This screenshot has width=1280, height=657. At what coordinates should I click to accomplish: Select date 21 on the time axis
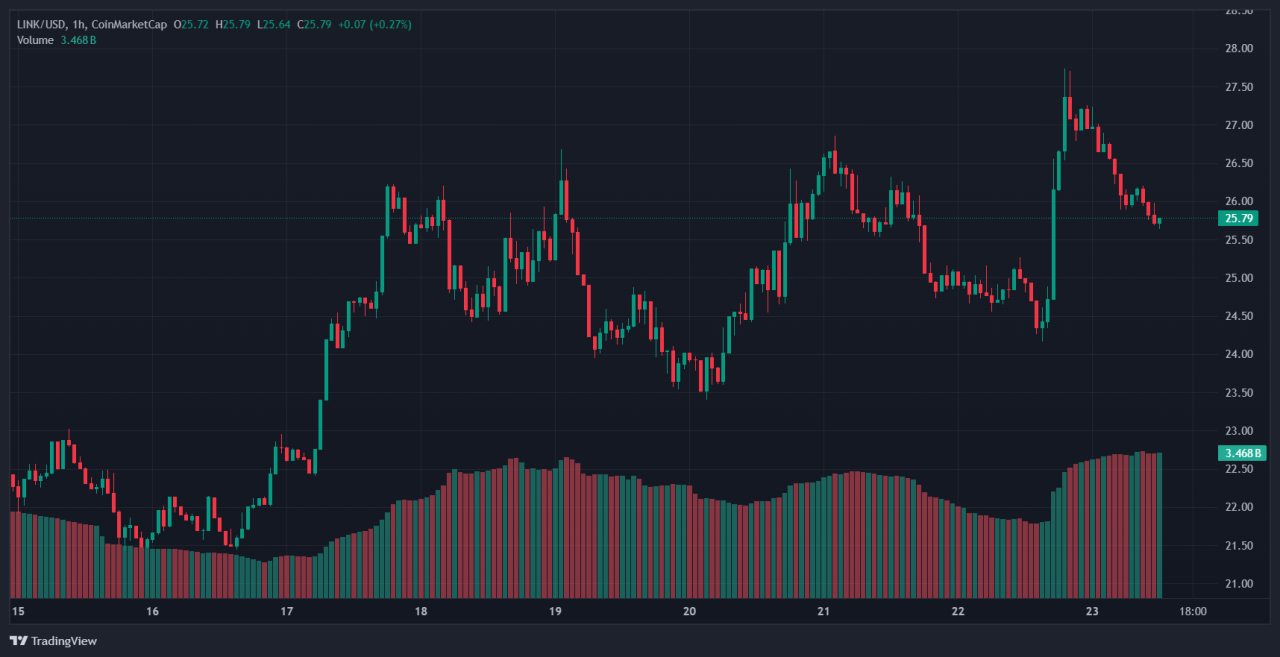[824, 611]
